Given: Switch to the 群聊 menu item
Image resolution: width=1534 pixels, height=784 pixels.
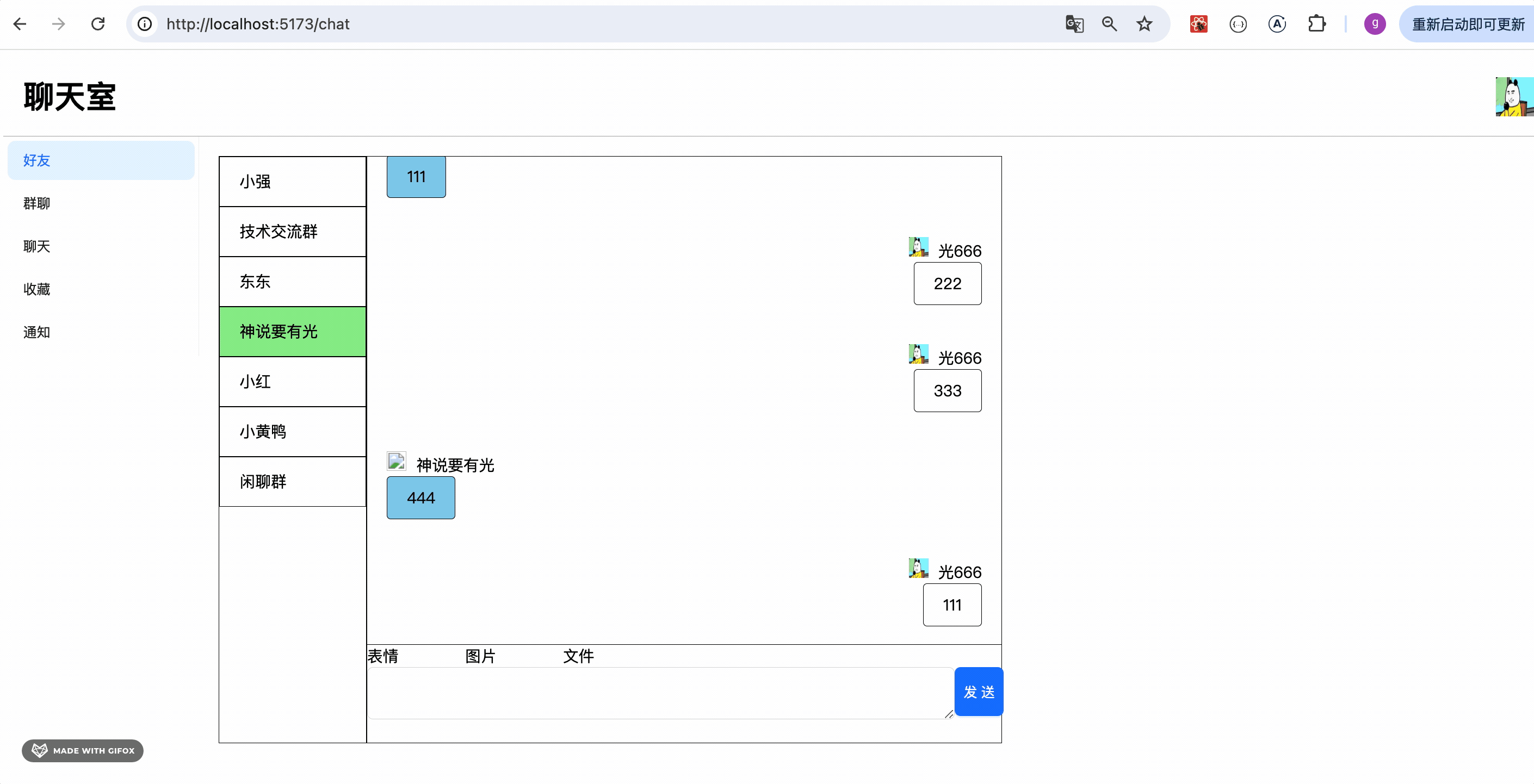Looking at the screenshot, I should 37,203.
